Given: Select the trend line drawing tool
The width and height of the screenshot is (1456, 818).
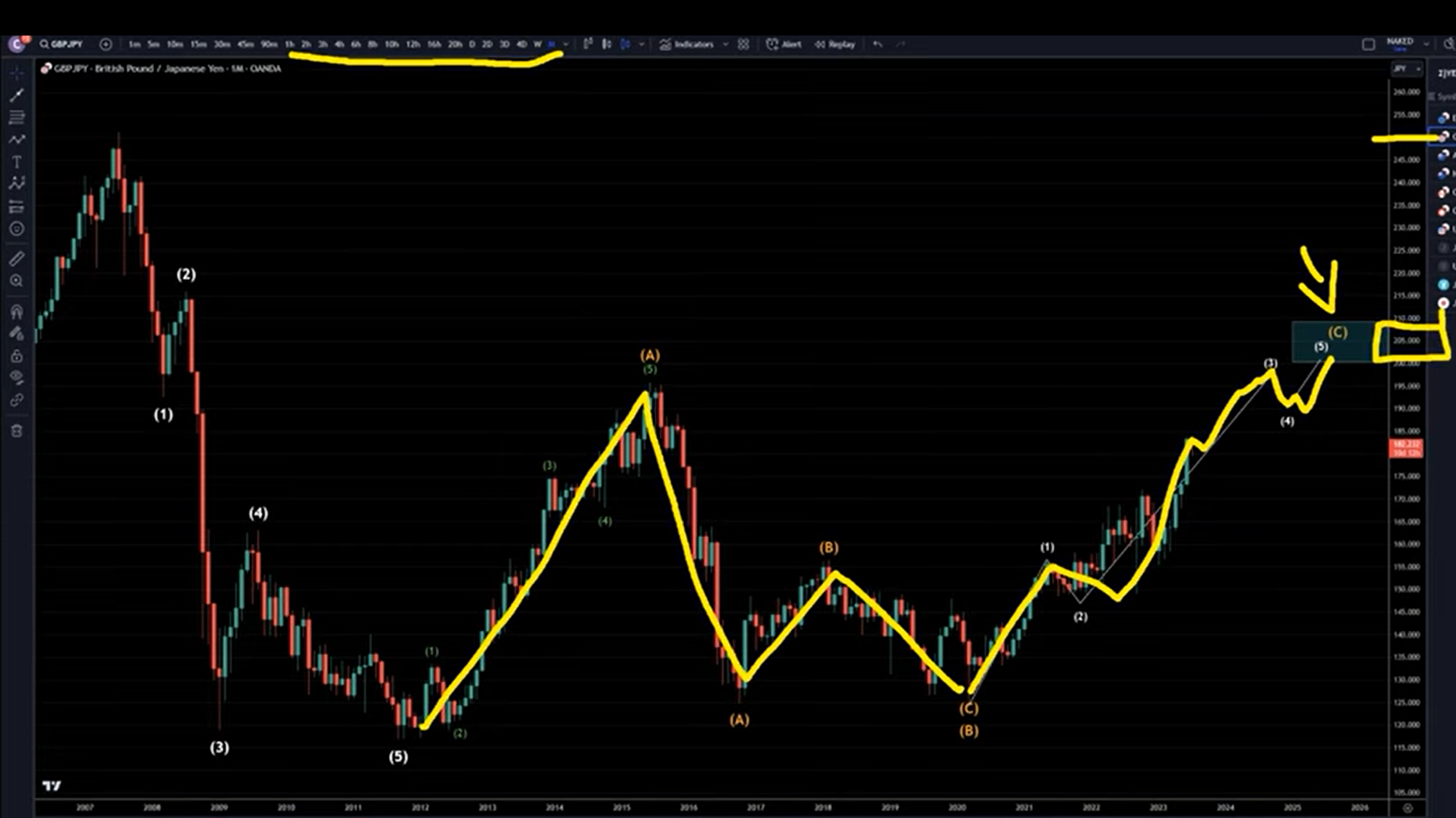Looking at the screenshot, I should [16, 95].
